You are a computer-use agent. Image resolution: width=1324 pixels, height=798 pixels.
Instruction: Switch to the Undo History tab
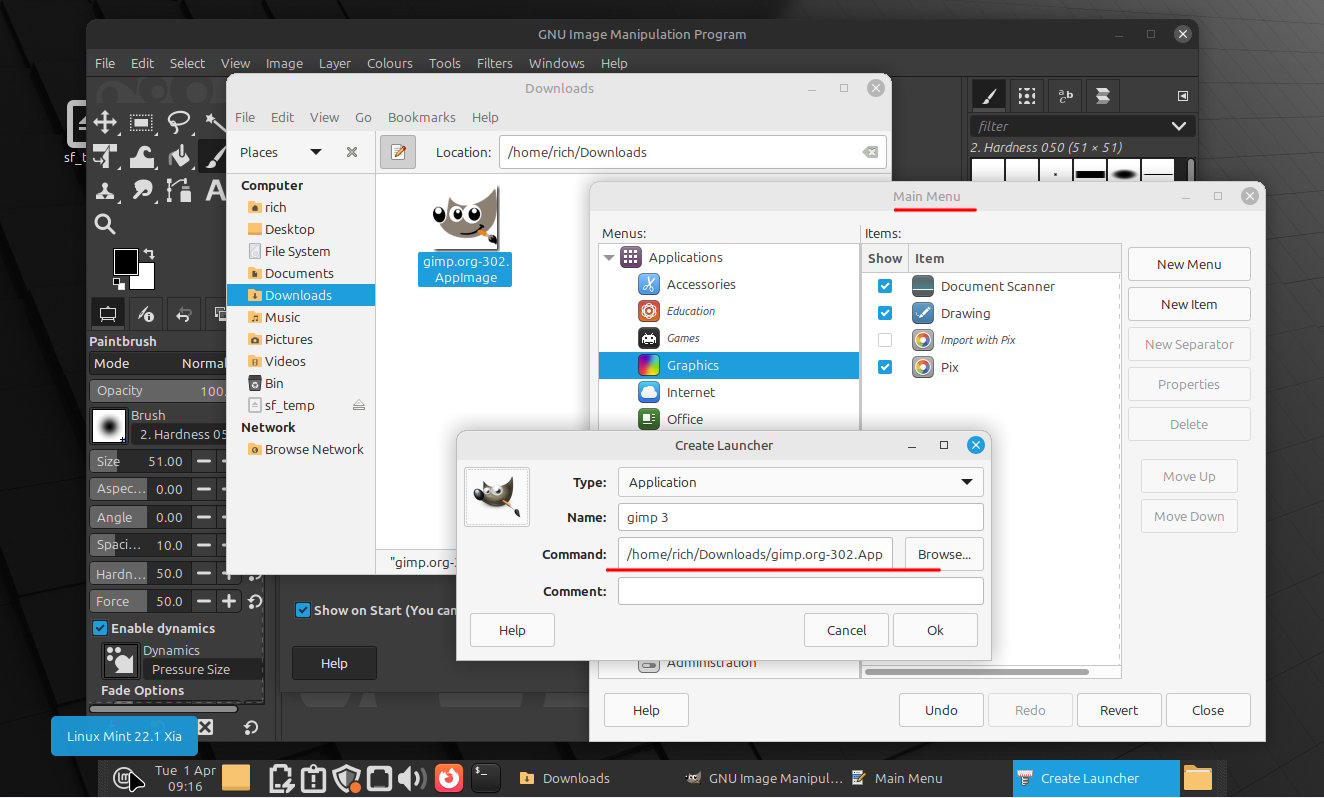click(184, 314)
